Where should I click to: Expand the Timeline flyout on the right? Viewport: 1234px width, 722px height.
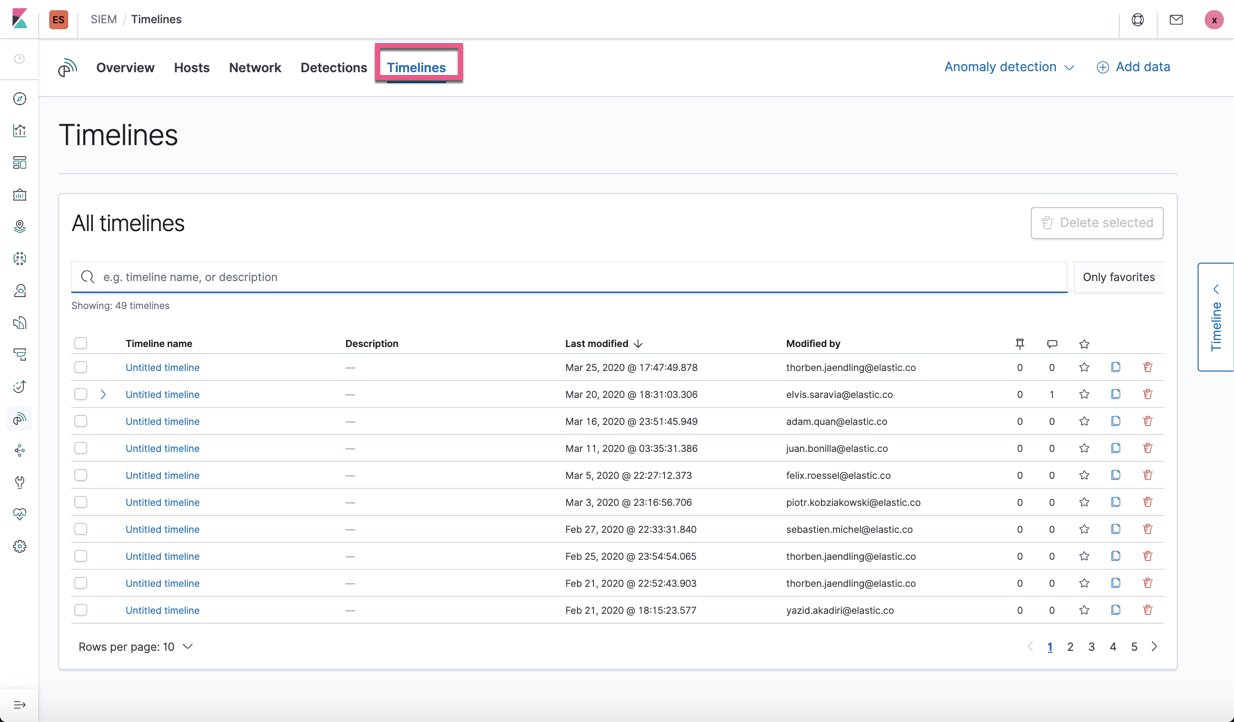(x=1216, y=317)
